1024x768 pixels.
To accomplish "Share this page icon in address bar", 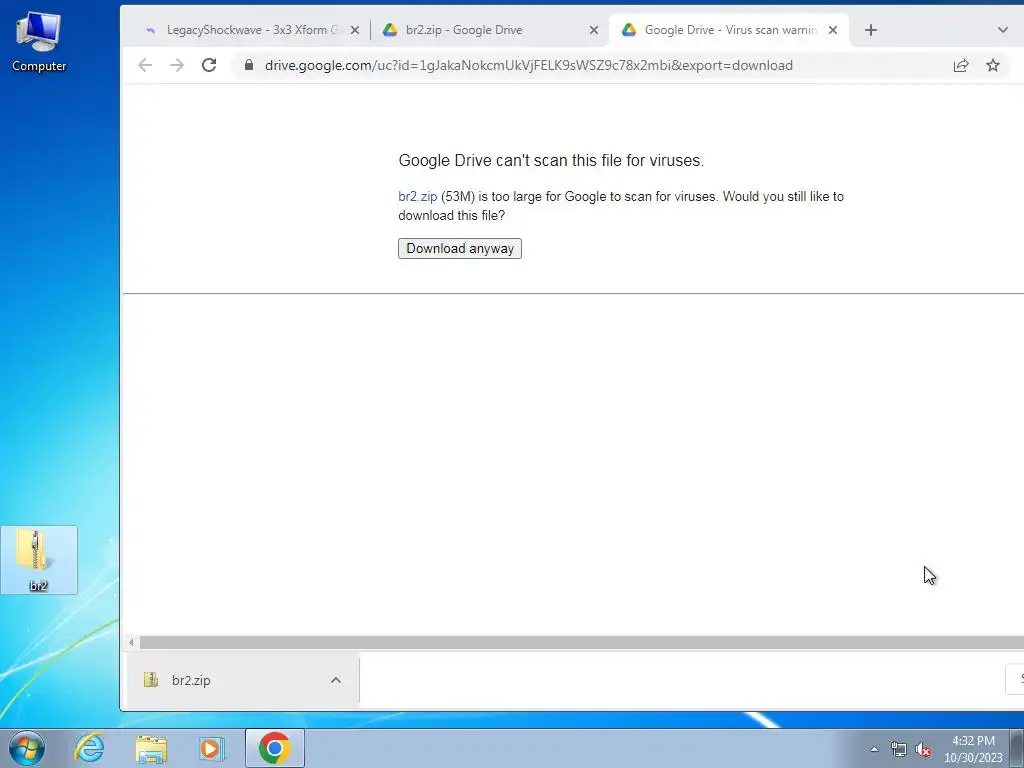I will click(x=961, y=65).
